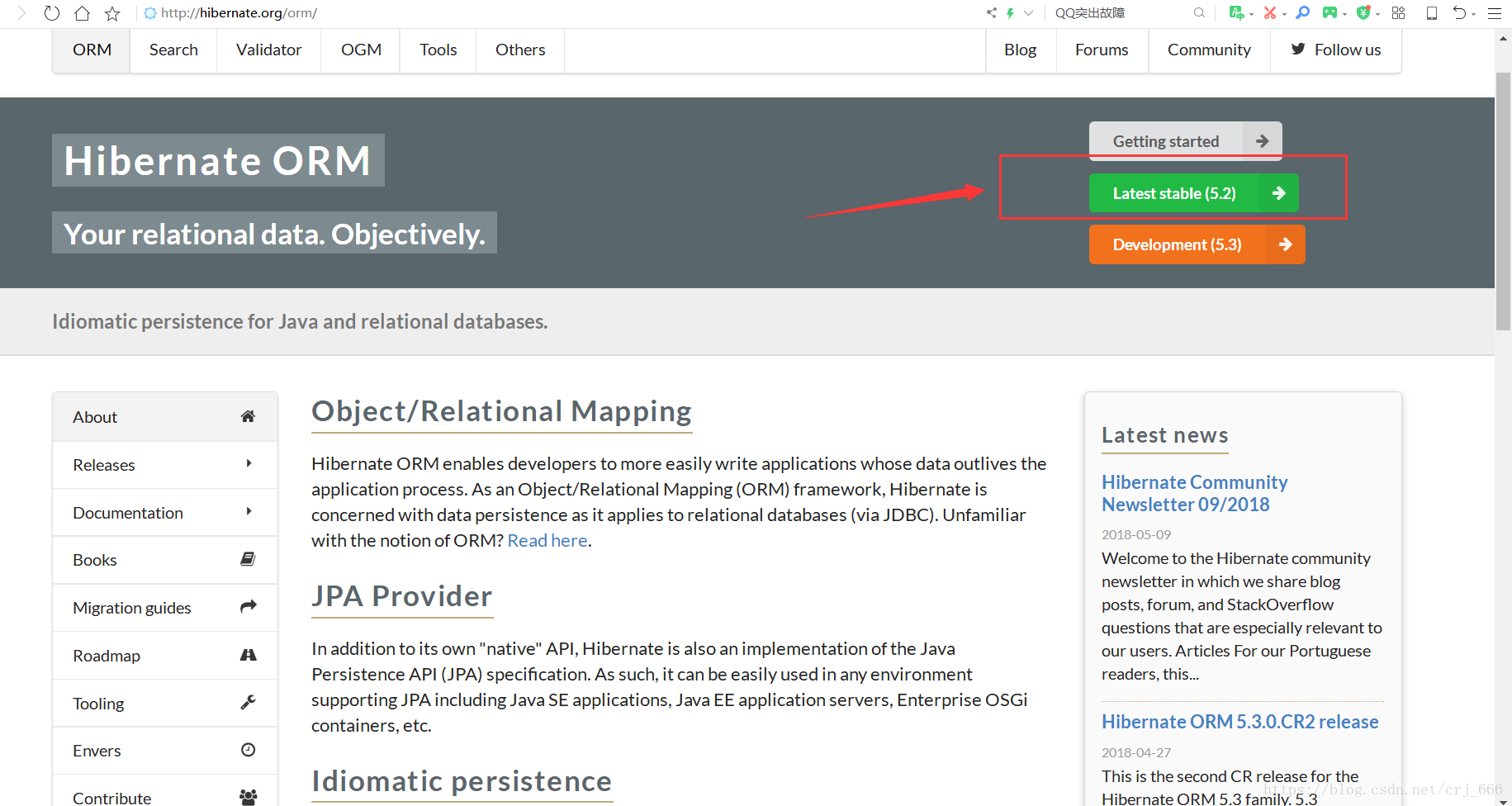The image size is (1512, 806).
Task: Go to the Blog link
Action: click(1021, 50)
